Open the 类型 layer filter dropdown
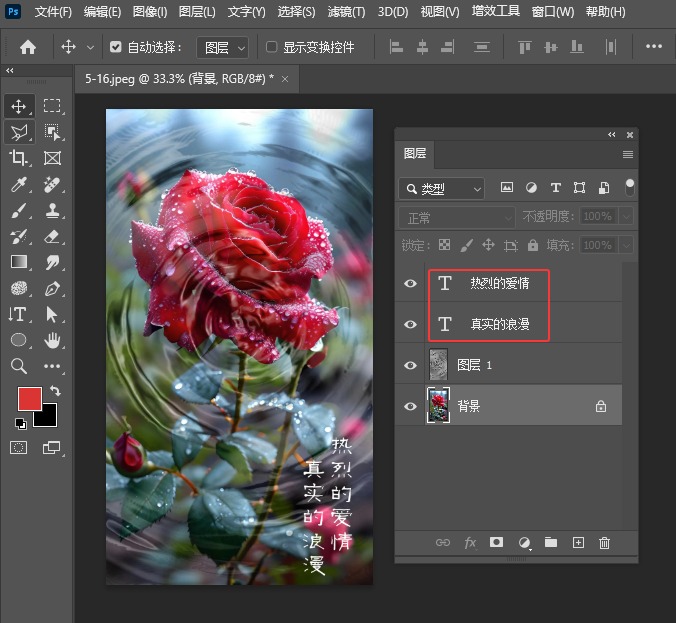Screen dimensions: 676x623 [441, 188]
